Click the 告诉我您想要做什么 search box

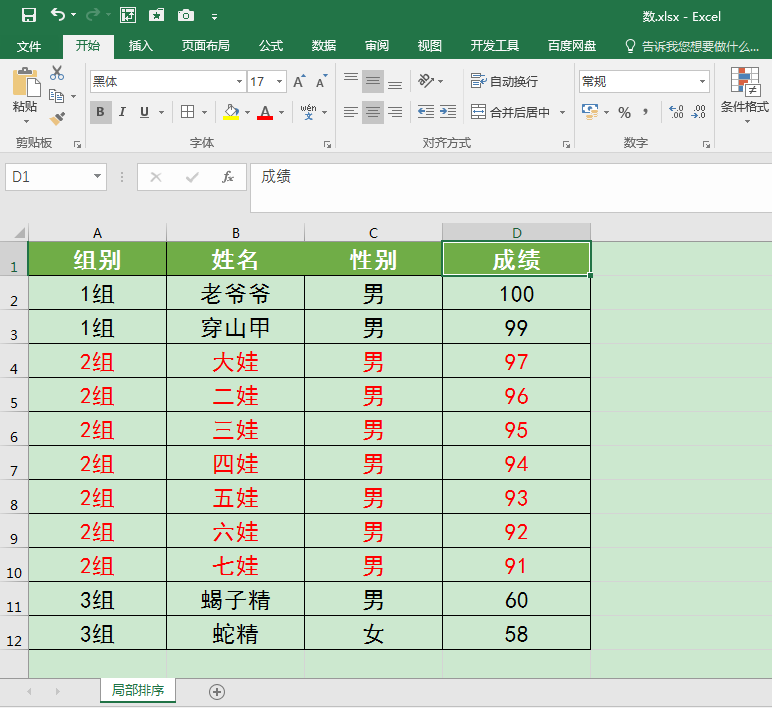(692, 47)
